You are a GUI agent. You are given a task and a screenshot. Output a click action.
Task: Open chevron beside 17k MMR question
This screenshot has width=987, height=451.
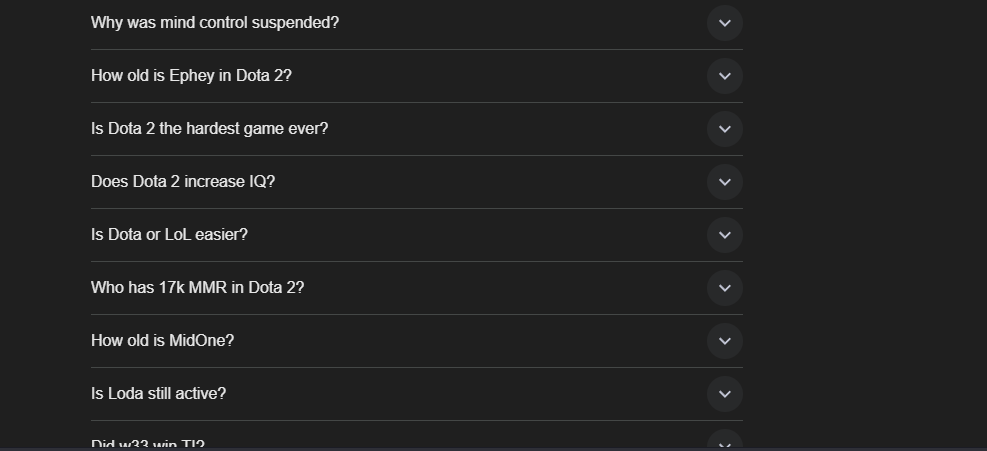click(725, 288)
